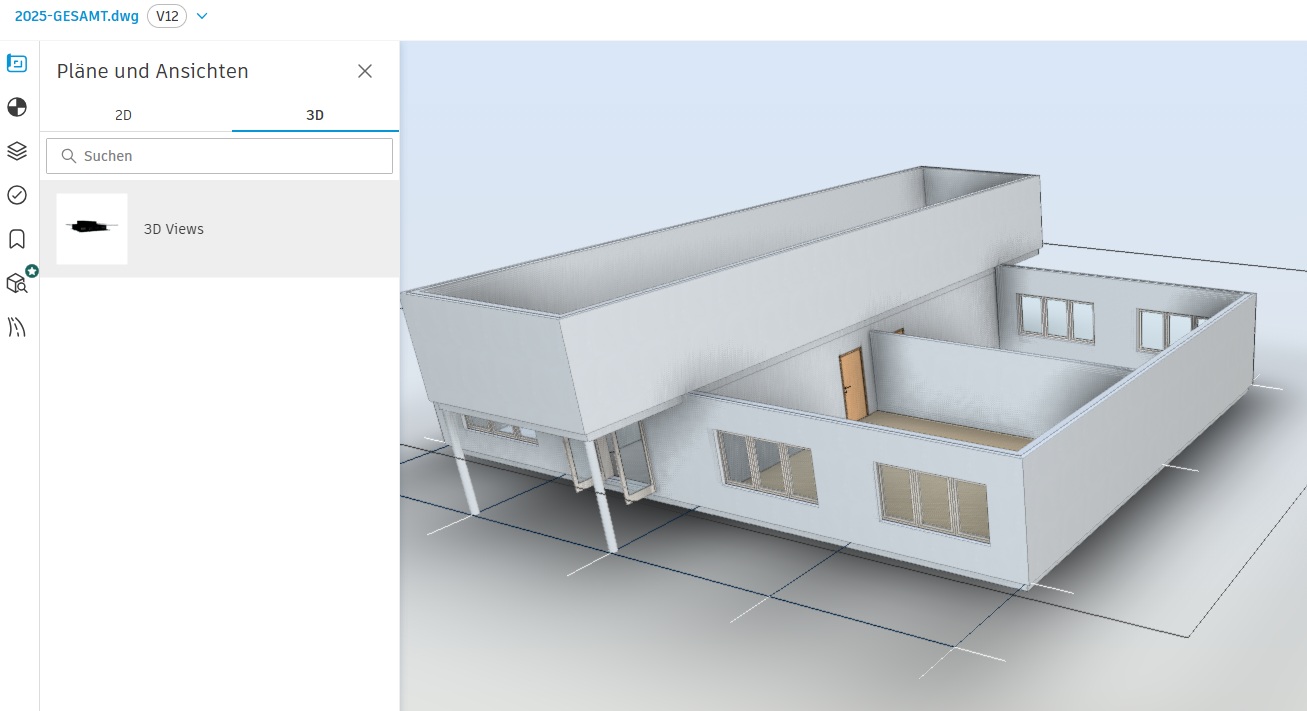Open the Layers stack icon in sidebar
Viewport: 1307px width, 711px height.
(17, 151)
